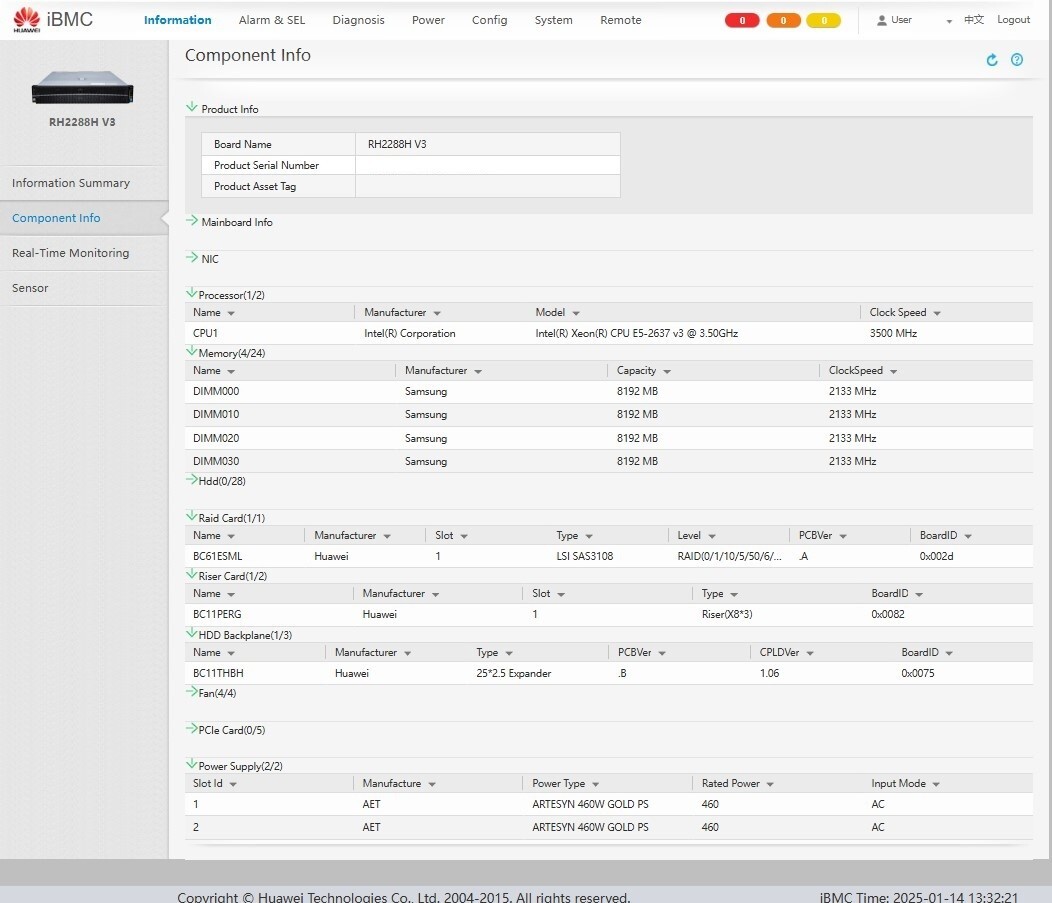Image resolution: width=1052 pixels, height=903 pixels.
Task: Sort Memory table by Capacity arrow
Action: pyautogui.click(x=667, y=372)
